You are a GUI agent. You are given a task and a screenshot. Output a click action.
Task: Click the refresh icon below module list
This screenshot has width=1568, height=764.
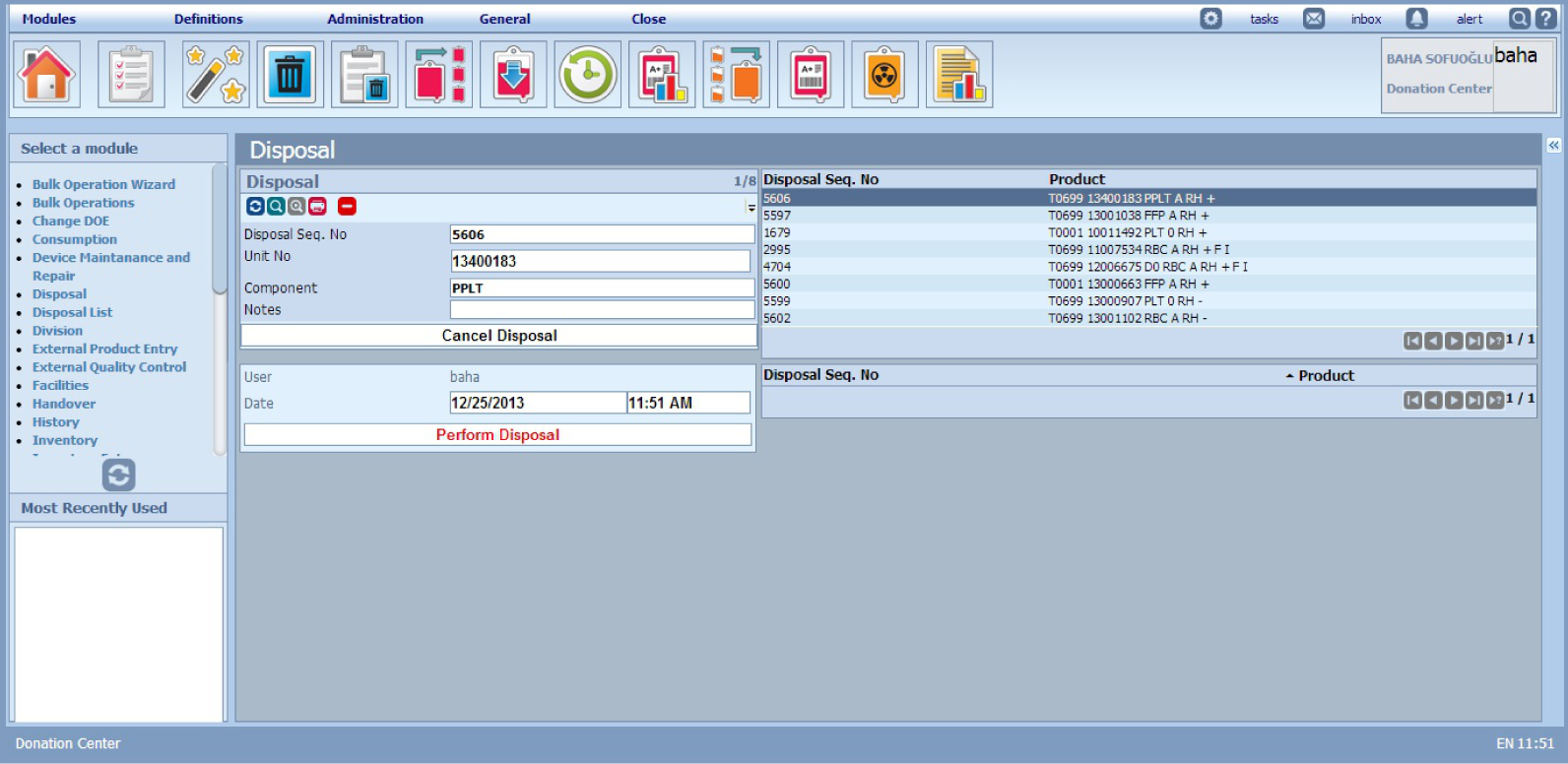click(118, 476)
